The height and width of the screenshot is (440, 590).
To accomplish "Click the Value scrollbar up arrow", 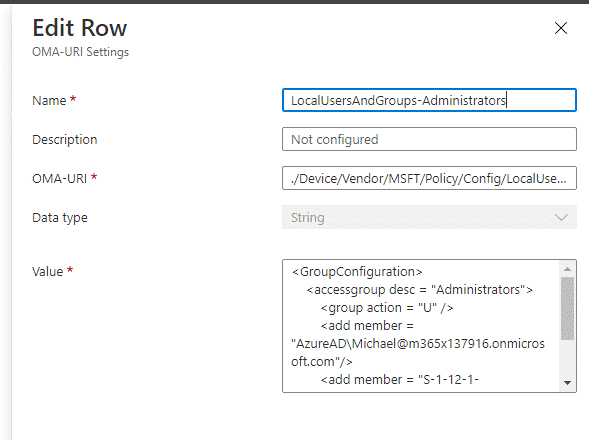I will point(567,269).
